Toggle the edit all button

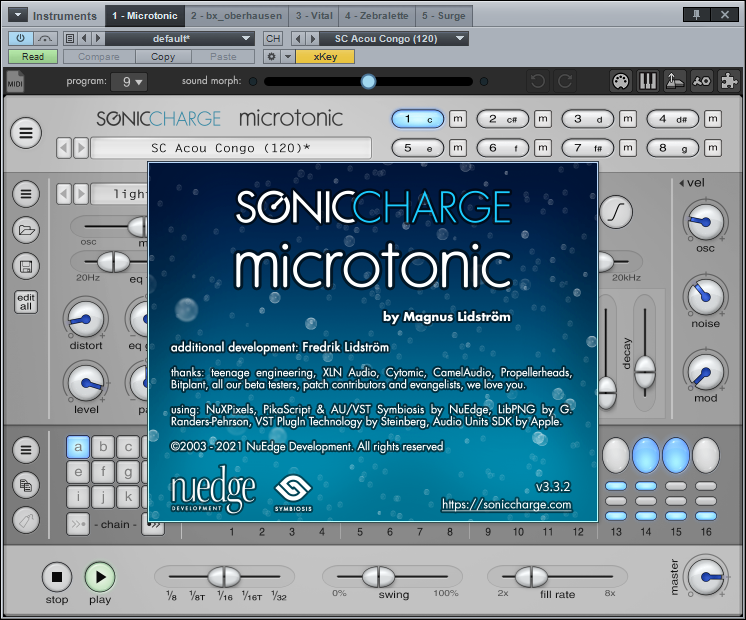[26, 302]
